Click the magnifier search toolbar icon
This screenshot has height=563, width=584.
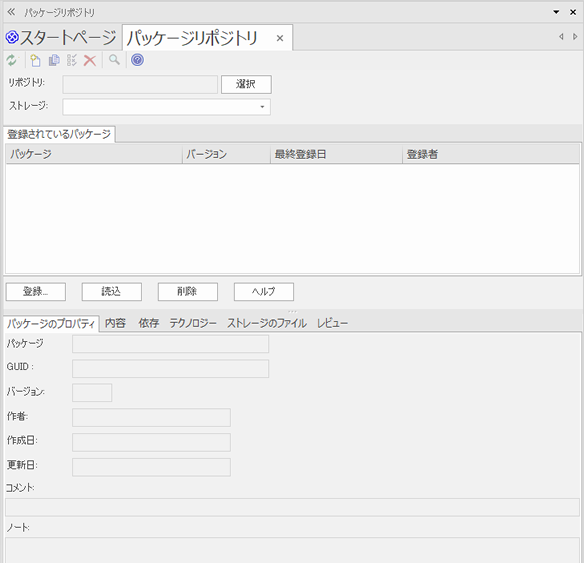[114, 60]
